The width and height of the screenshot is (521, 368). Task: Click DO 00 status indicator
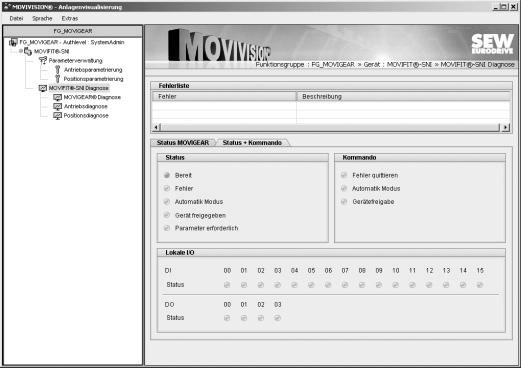[227, 318]
